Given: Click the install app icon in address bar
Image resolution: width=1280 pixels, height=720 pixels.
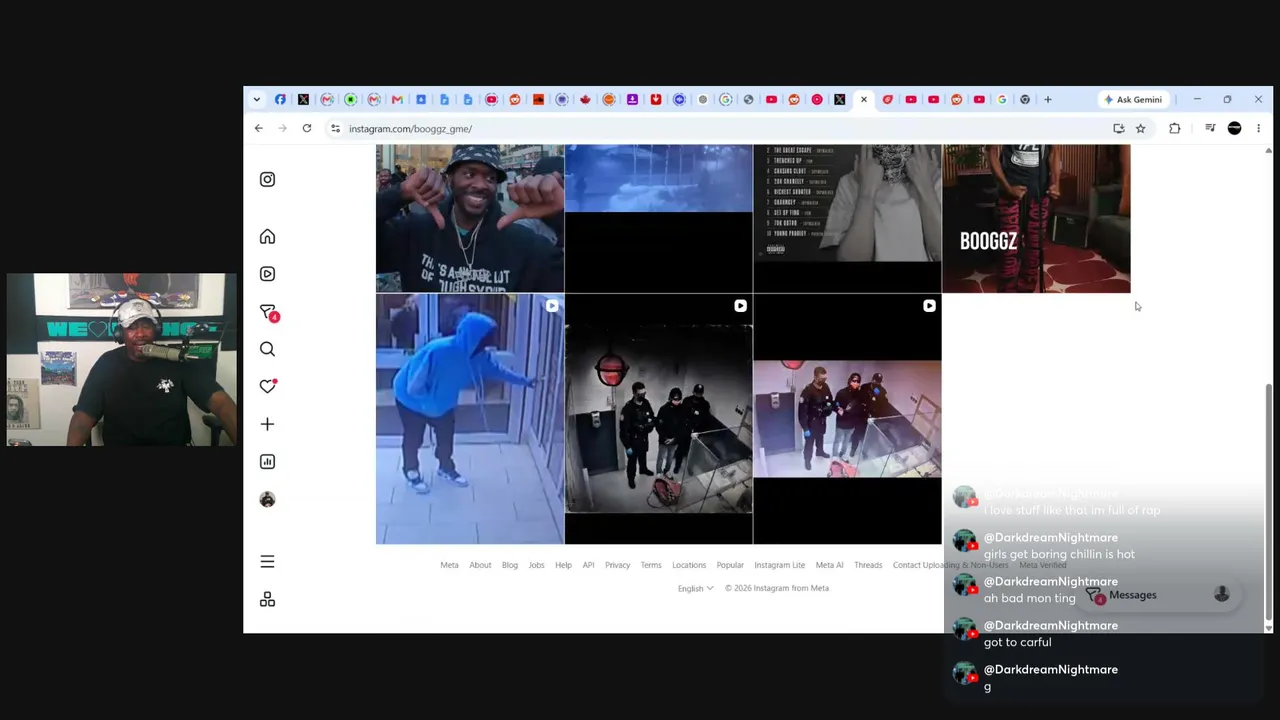Looking at the screenshot, I should (1118, 128).
